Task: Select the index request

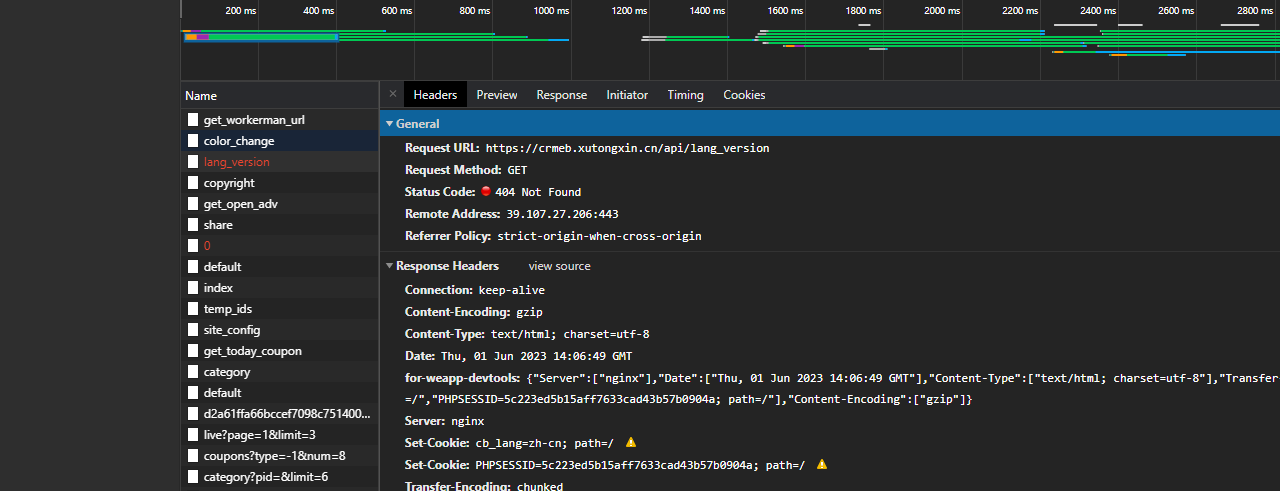Action: coord(280,288)
